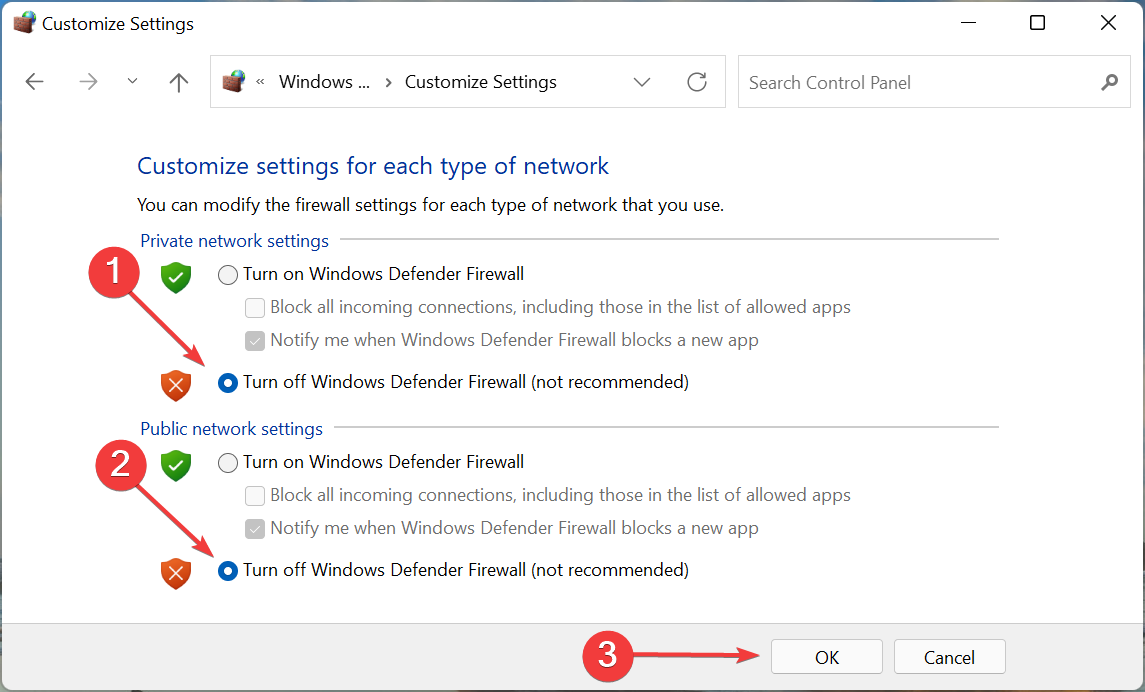1145x692 pixels.
Task: Click the back navigation arrow
Action: [34, 82]
